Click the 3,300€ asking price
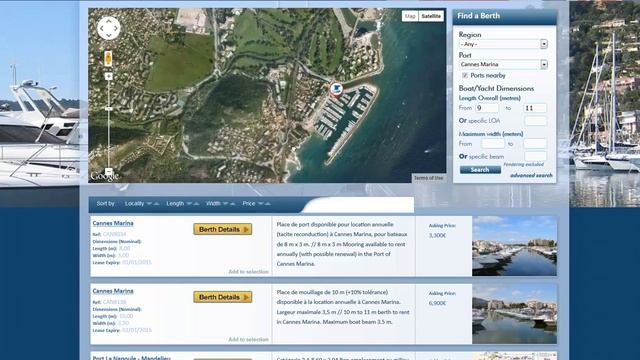Viewport: 640px width, 360px height. 437,236
